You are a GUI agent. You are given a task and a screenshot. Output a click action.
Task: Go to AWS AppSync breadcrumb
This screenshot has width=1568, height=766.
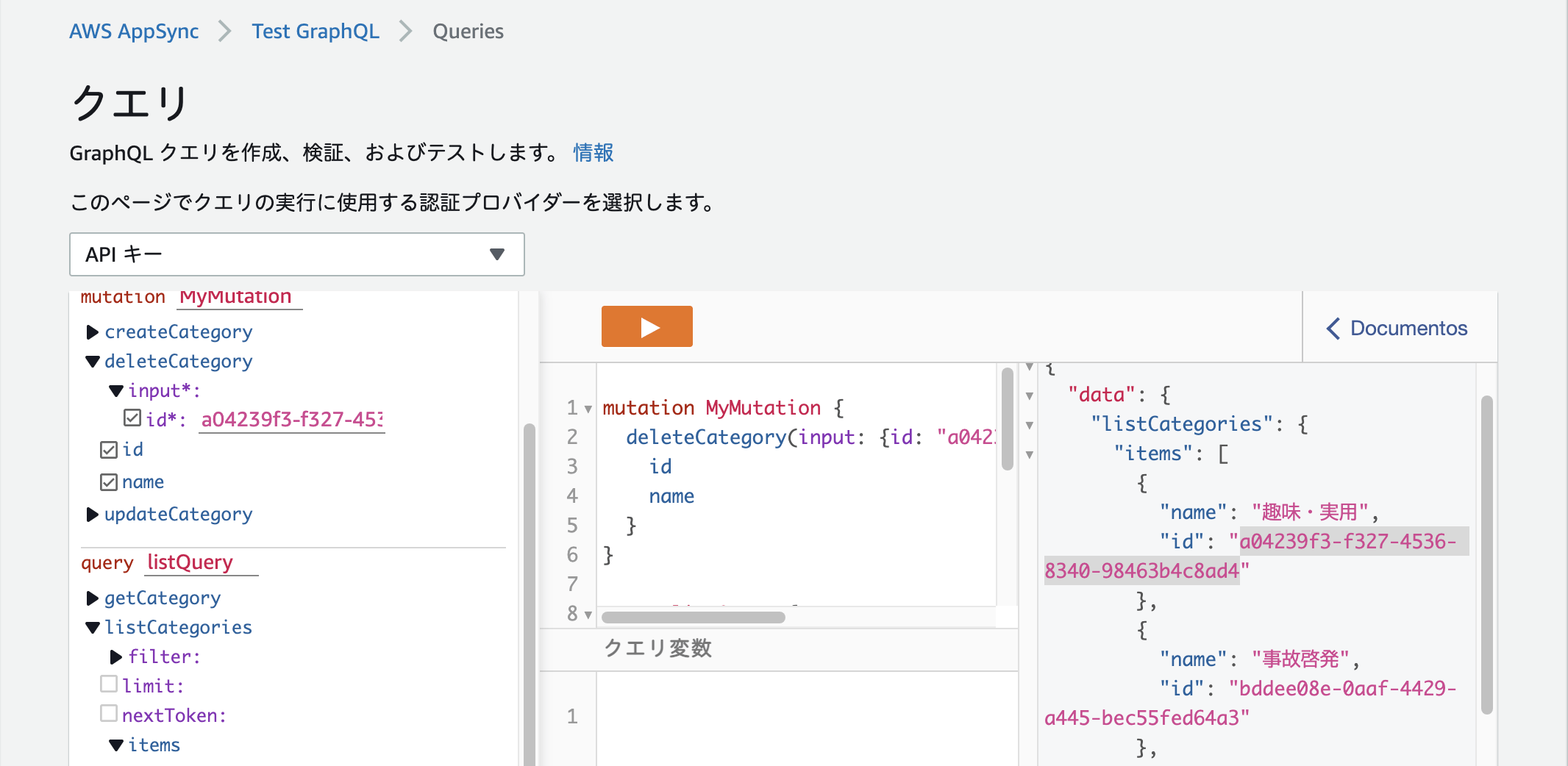point(134,32)
